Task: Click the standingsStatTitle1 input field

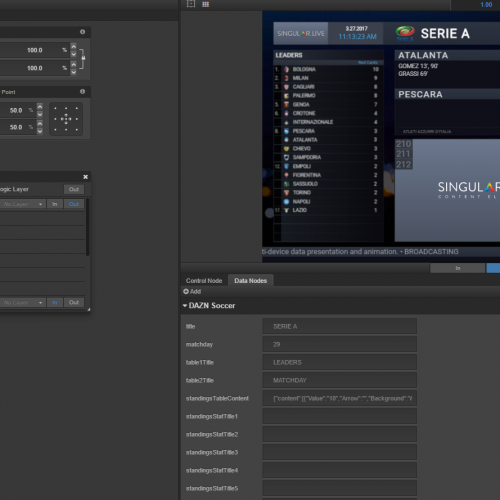Action: [x=339, y=416]
